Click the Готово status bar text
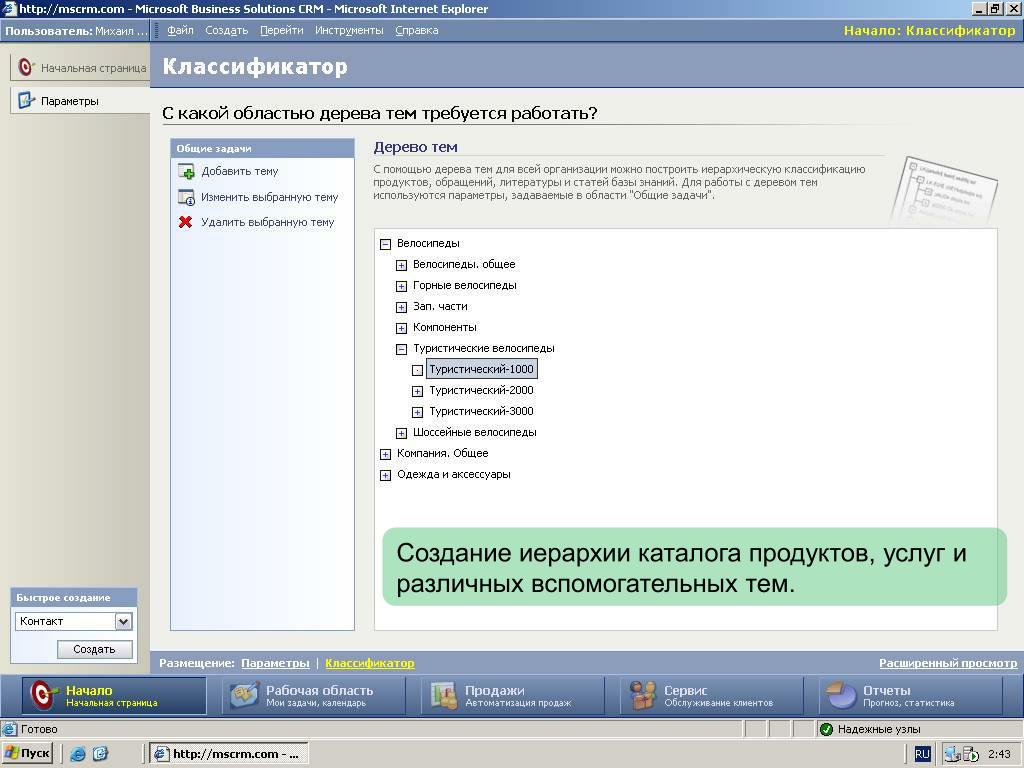Screen dimensions: 1024x768 click(x=39, y=729)
